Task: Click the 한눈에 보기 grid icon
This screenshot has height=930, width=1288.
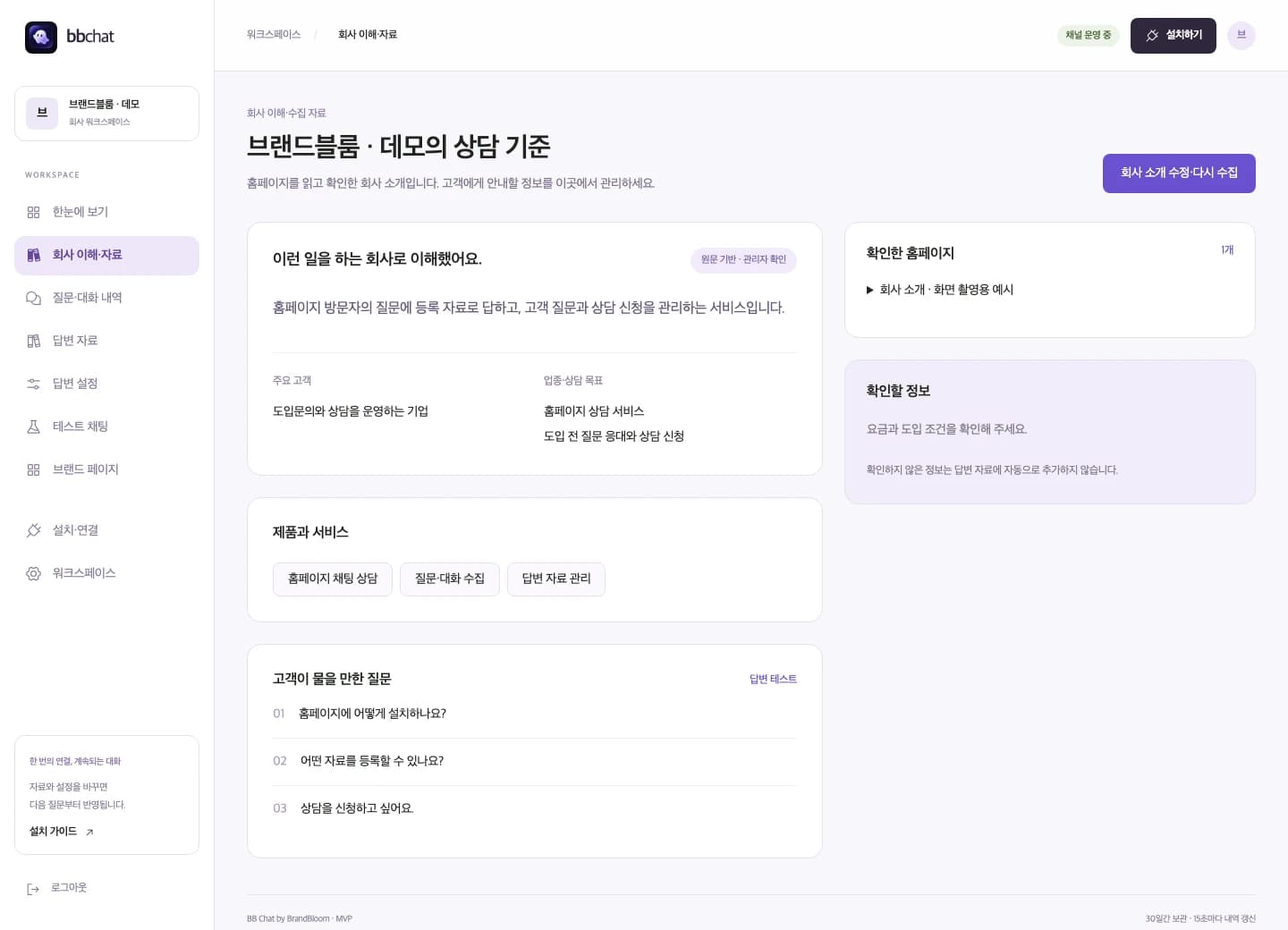Action: tap(33, 212)
